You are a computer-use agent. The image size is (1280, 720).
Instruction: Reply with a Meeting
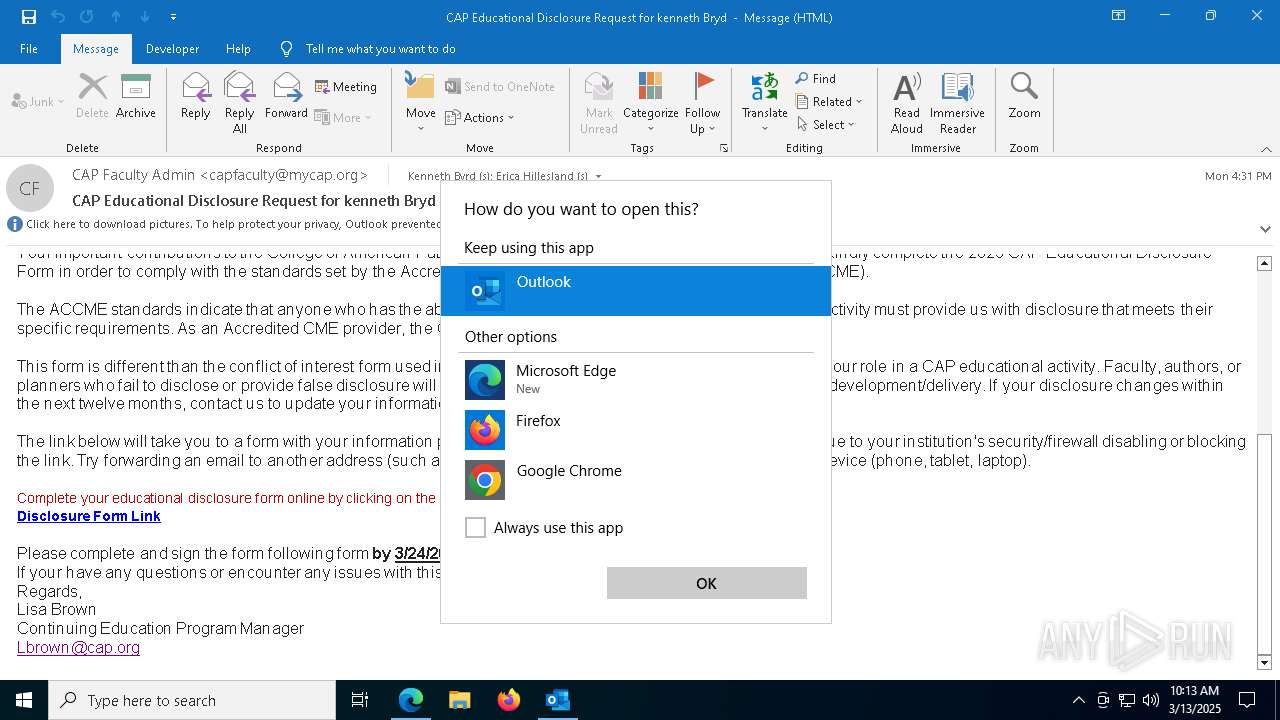(x=346, y=87)
